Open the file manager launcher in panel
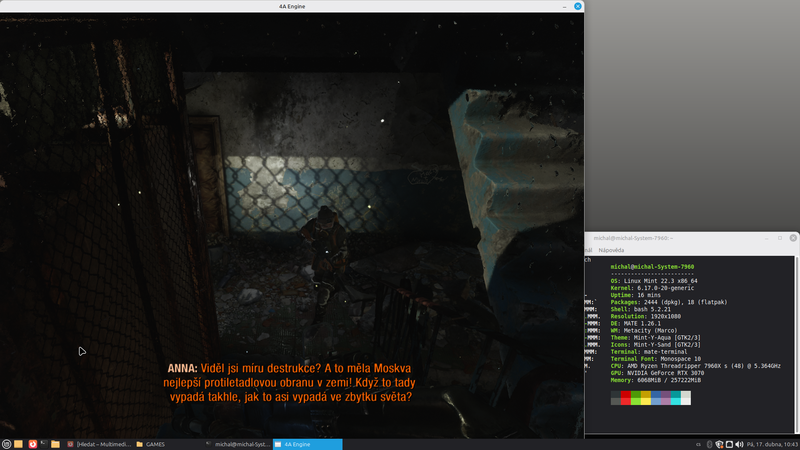The height and width of the screenshot is (450, 800). coord(56,444)
